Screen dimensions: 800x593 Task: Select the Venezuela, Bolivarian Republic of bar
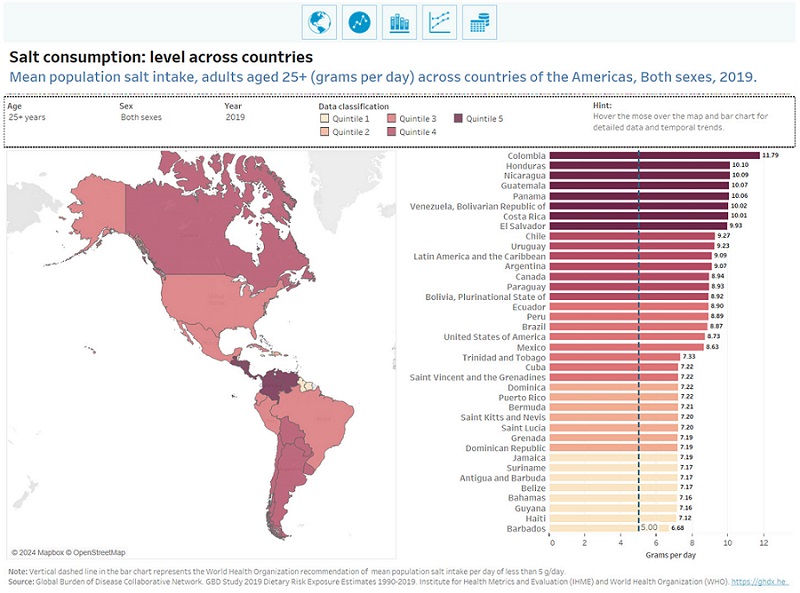pyautogui.click(x=639, y=206)
